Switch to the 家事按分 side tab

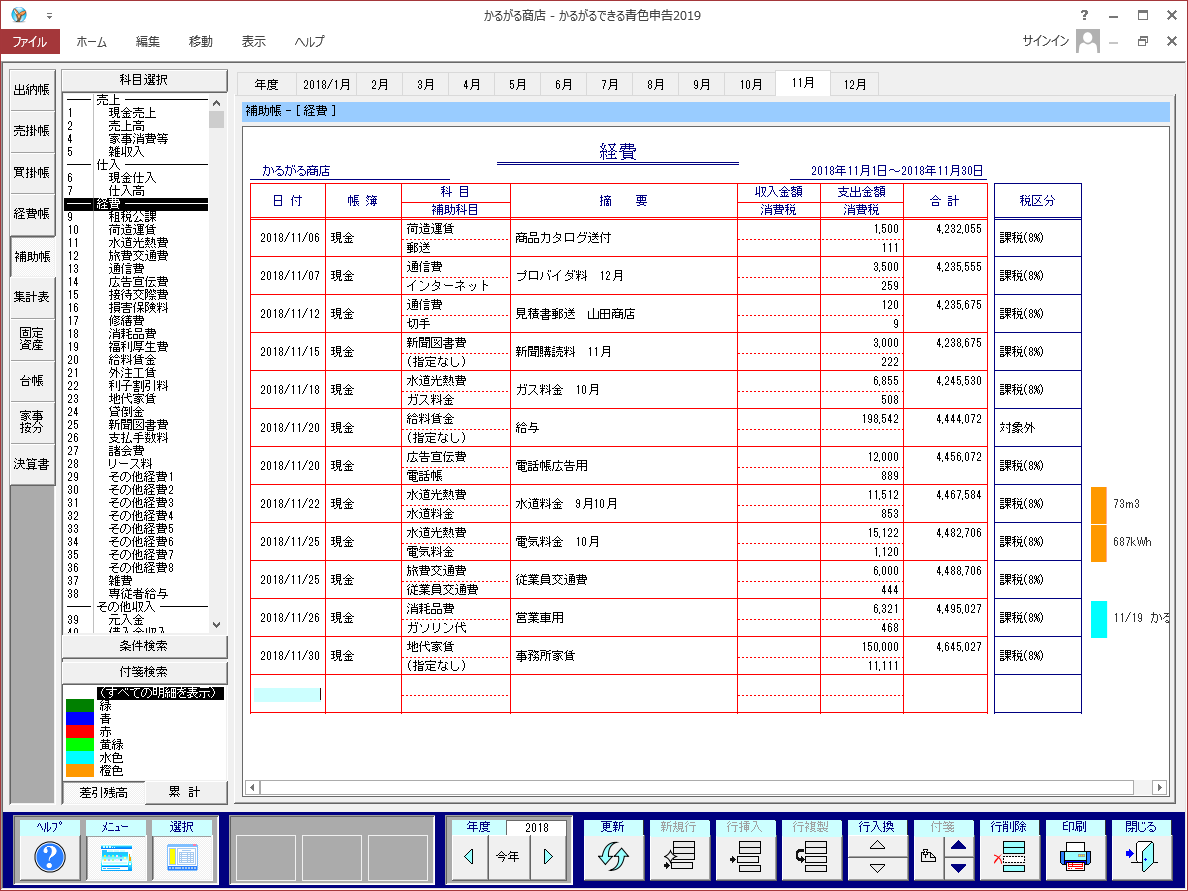click(x=32, y=422)
